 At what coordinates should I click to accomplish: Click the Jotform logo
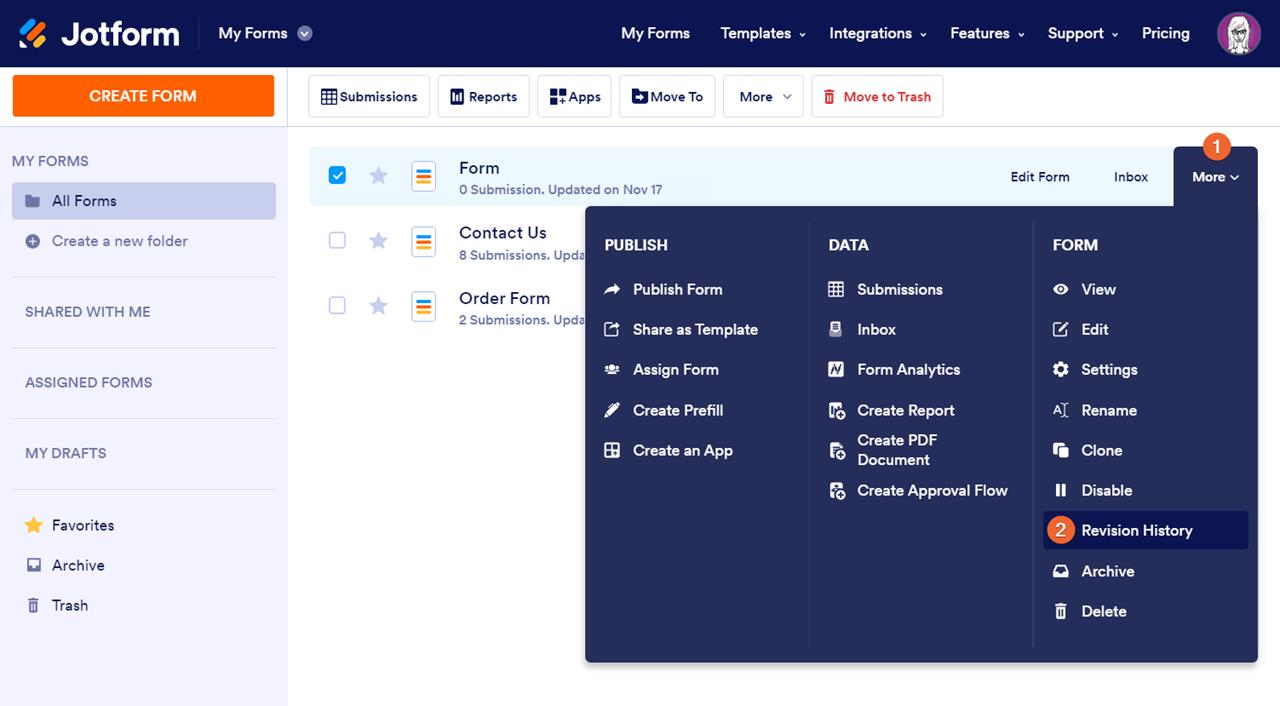99,33
